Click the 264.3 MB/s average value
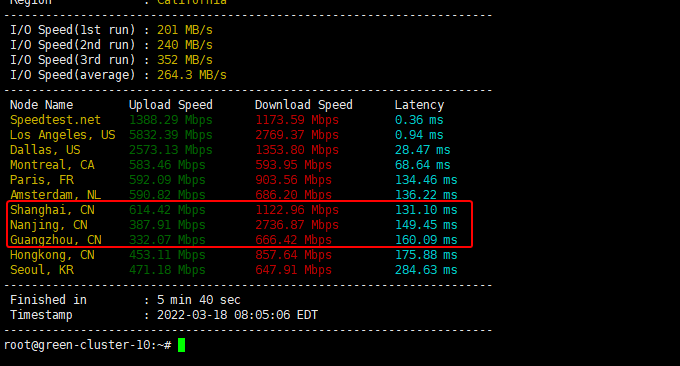The height and width of the screenshot is (366, 680). coord(192,75)
